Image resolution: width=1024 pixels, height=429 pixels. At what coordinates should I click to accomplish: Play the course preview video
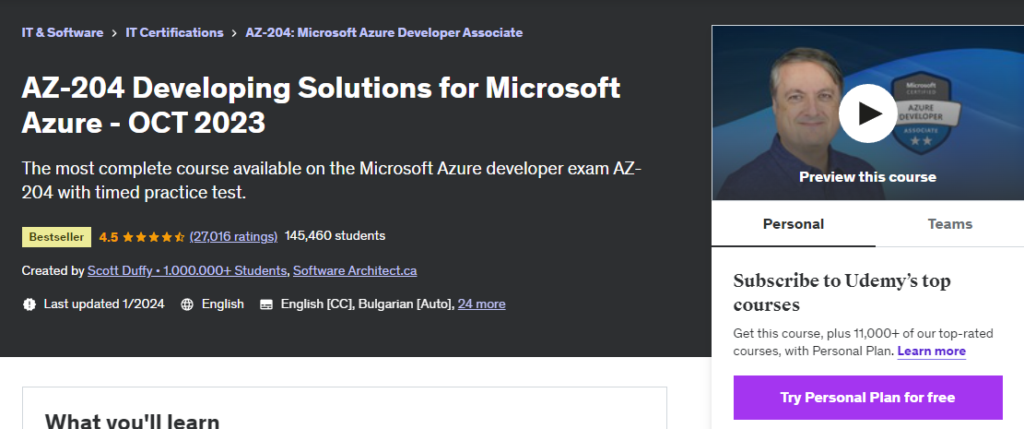(867, 114)
